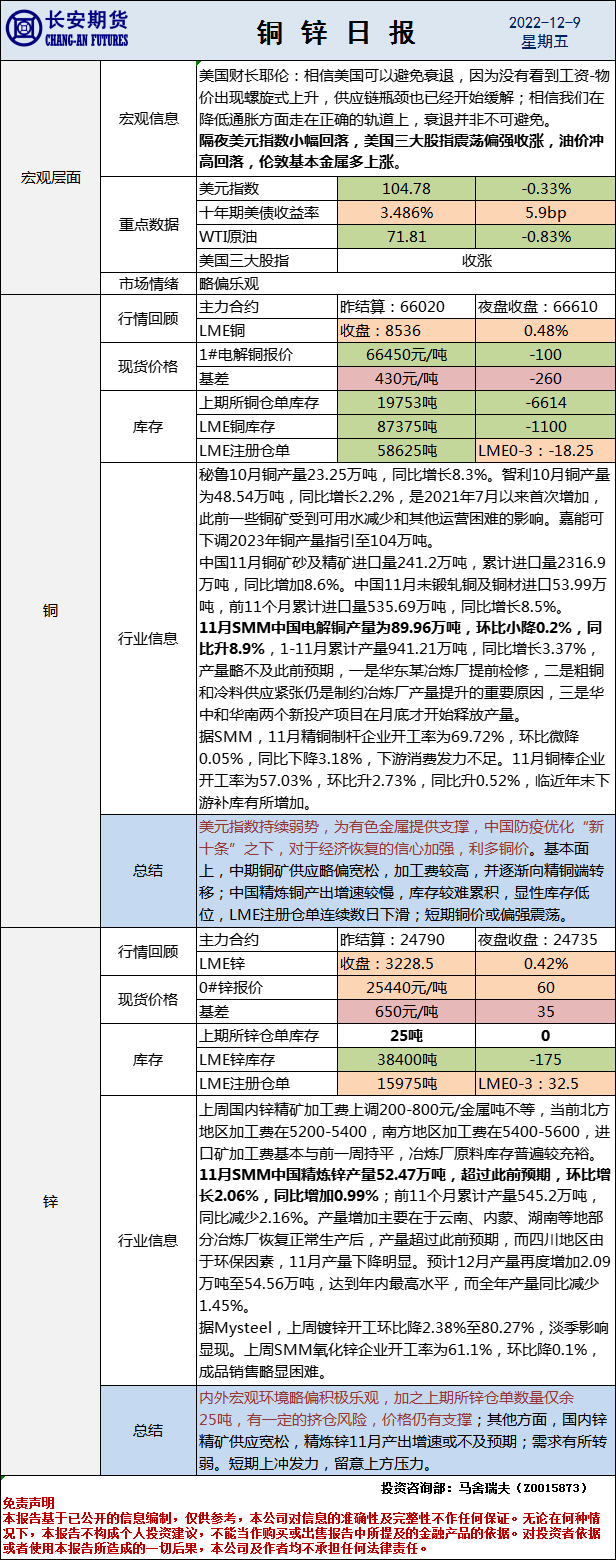Select the 5.9bp change cell
The width and height of the screenshot is (616, 1560).
pos(546,212)
